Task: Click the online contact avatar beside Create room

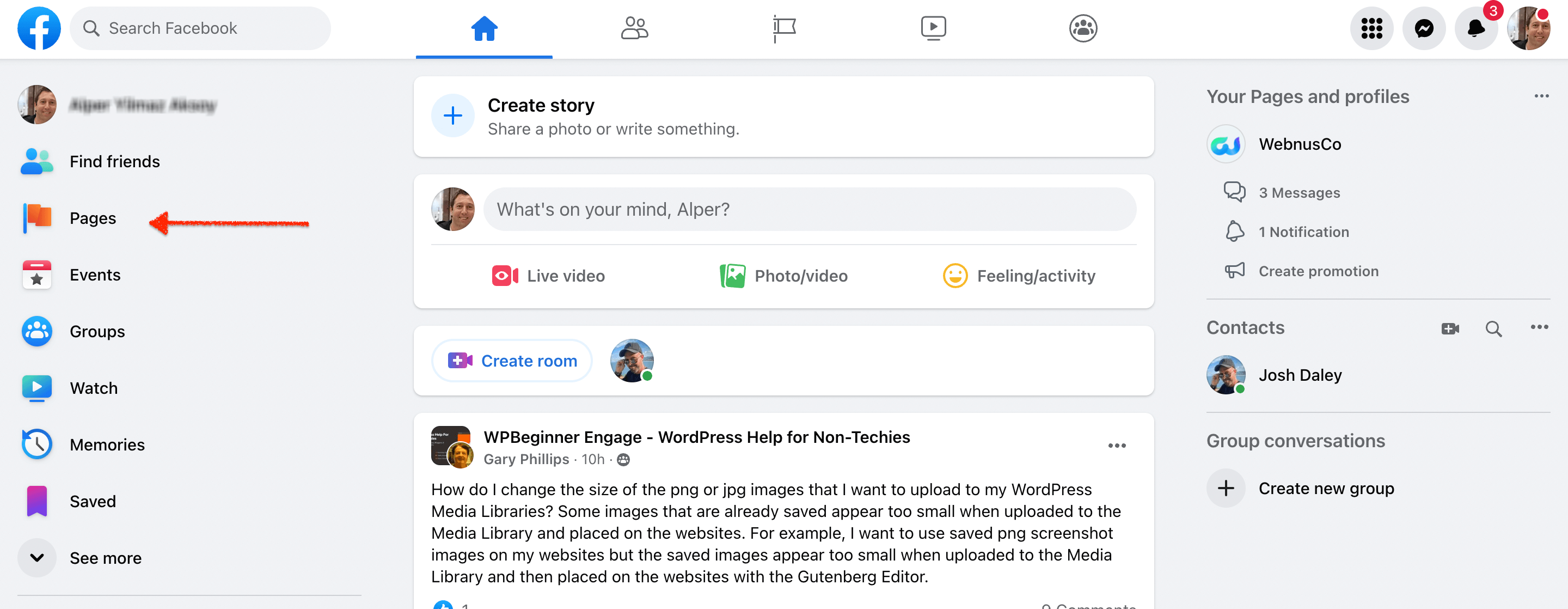Action: [632, 361]
